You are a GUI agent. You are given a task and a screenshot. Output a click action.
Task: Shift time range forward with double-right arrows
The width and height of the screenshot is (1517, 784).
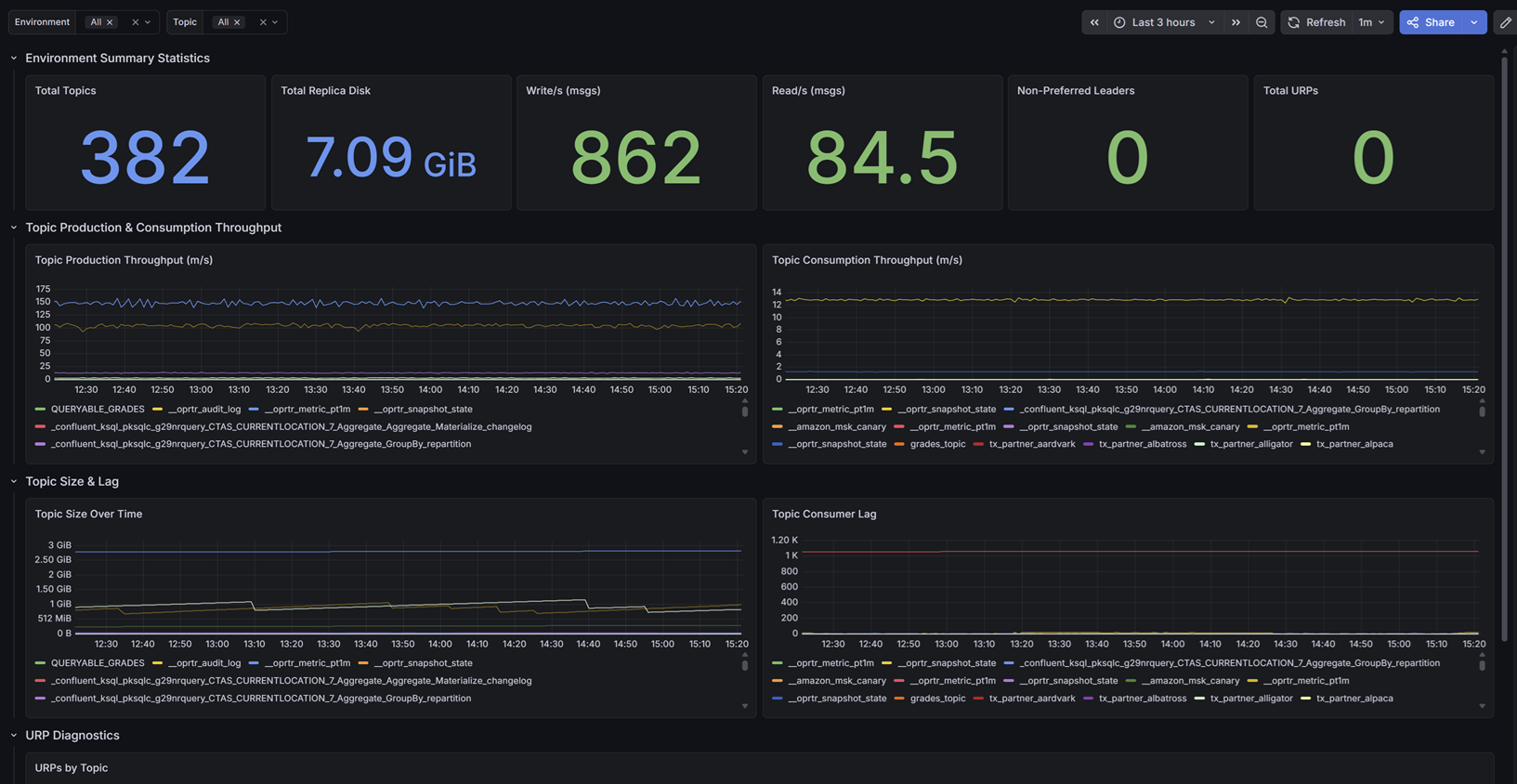click(1236, 22)
